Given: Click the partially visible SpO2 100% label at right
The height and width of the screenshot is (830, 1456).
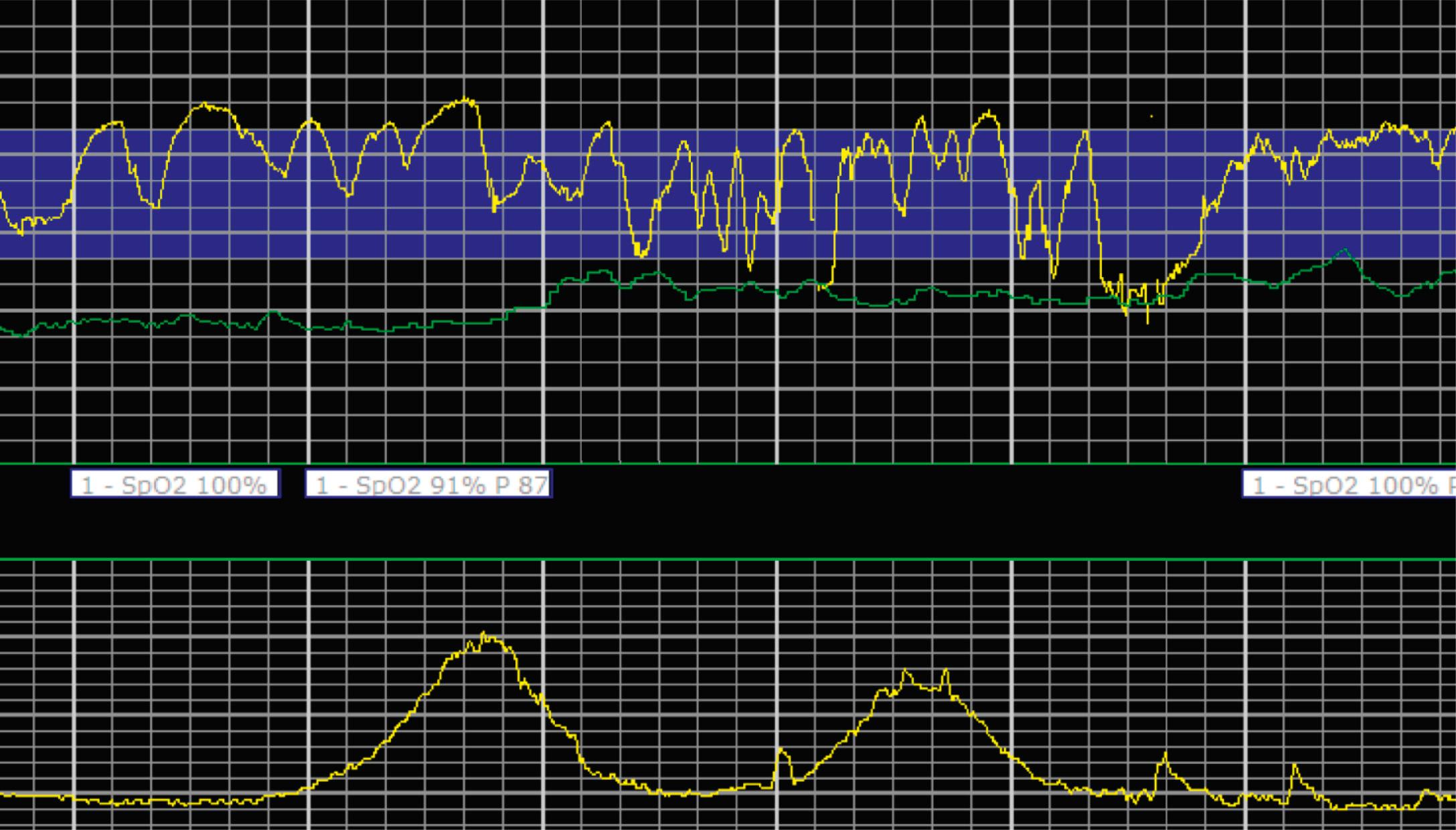Looking at the screenshot, I should [1349, 484].
